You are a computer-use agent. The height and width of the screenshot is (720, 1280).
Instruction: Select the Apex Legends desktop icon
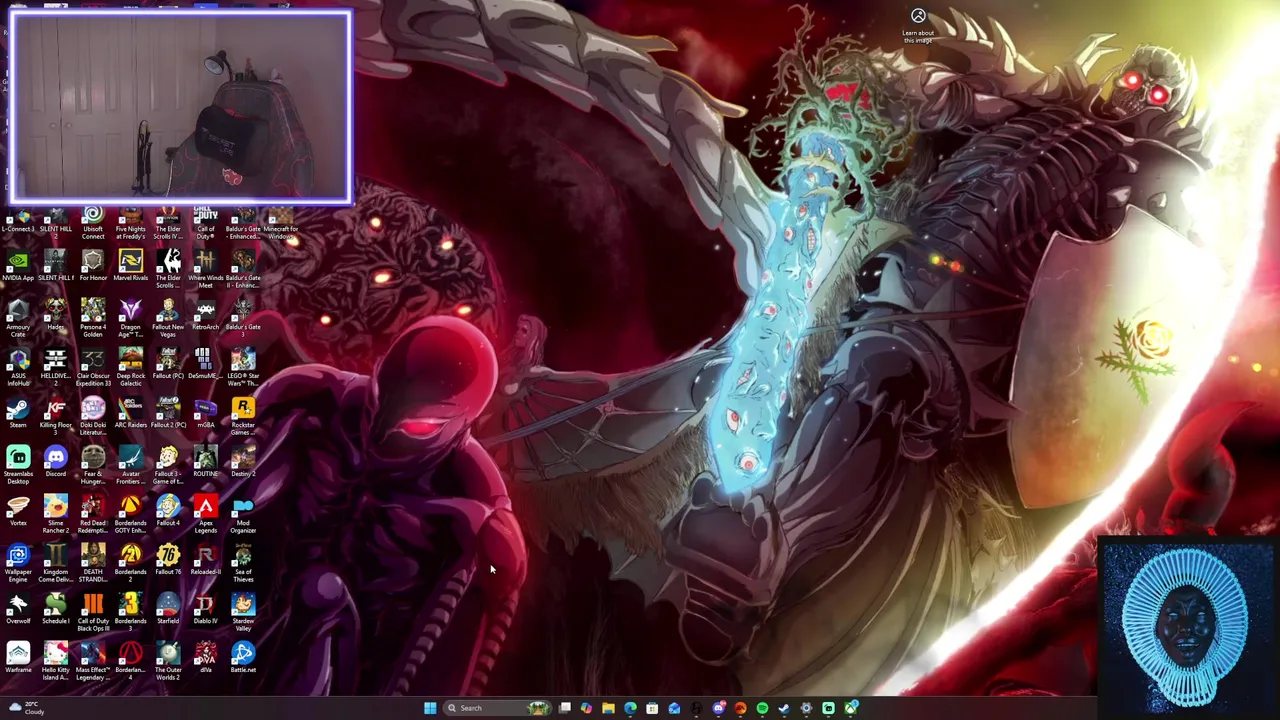(x=205, y=514)
